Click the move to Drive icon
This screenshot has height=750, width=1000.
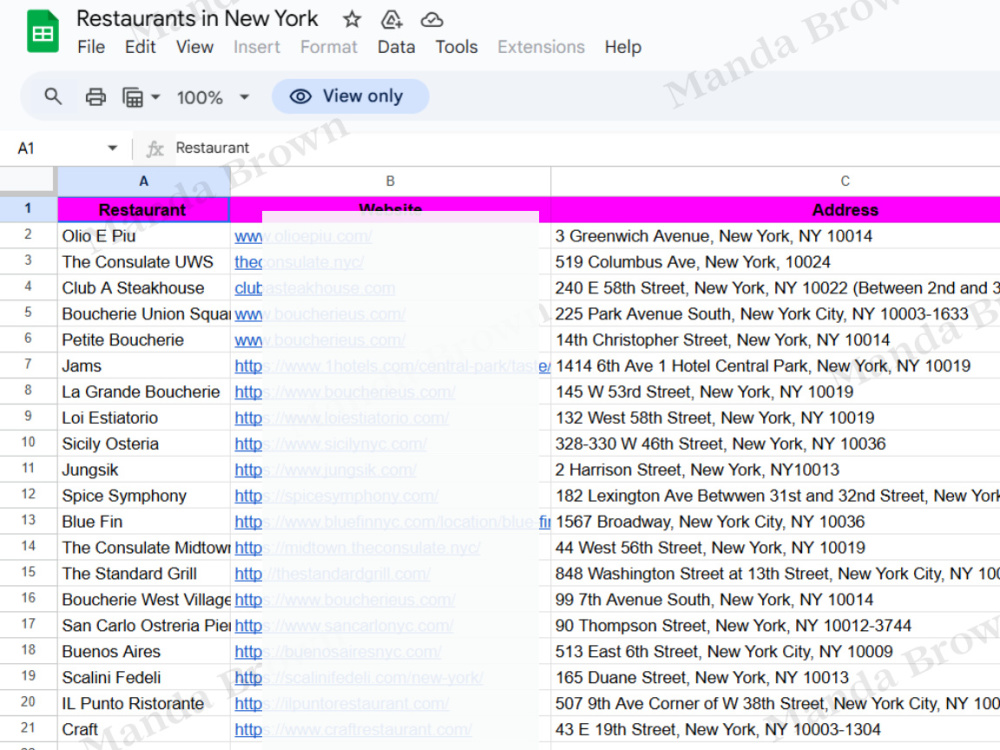392,20
